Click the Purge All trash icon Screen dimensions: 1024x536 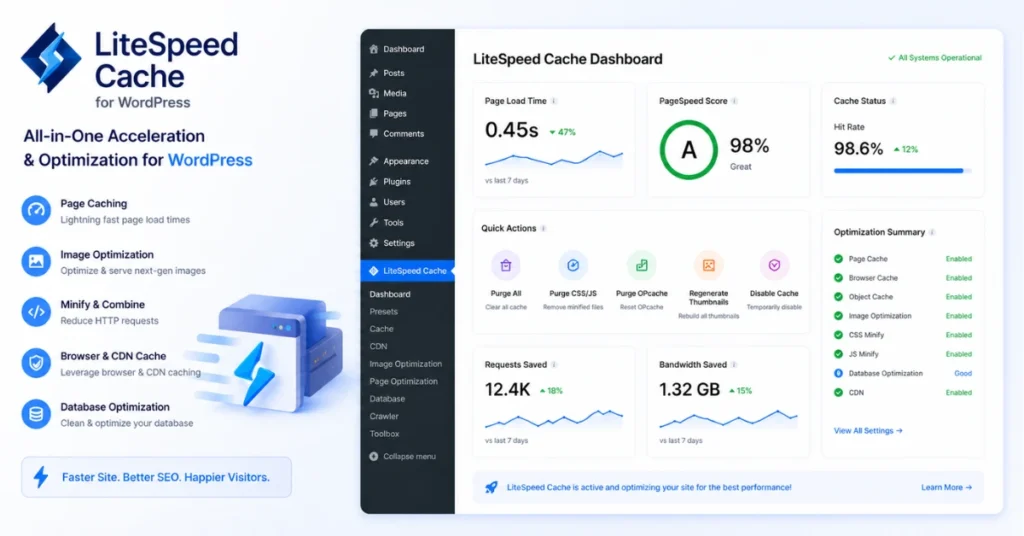505,266
